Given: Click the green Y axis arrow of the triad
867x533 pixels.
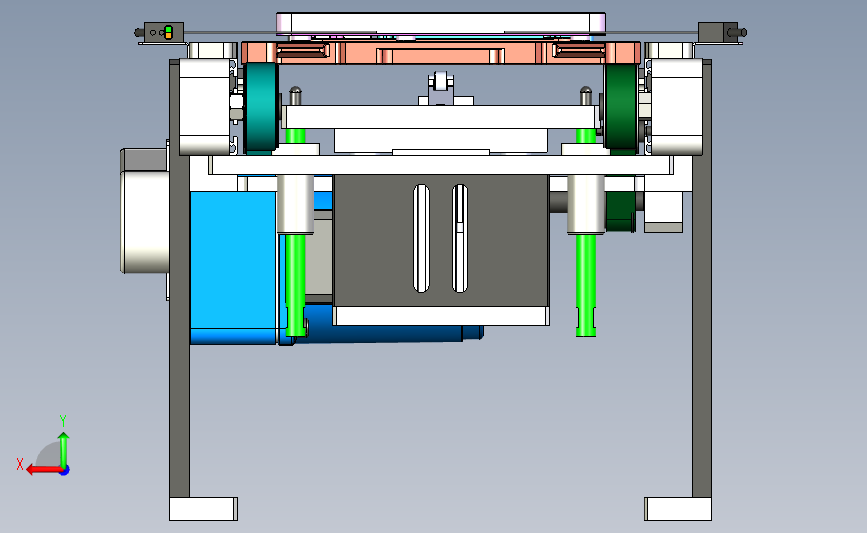Looking at the screenshot, I should click(64, 450).
